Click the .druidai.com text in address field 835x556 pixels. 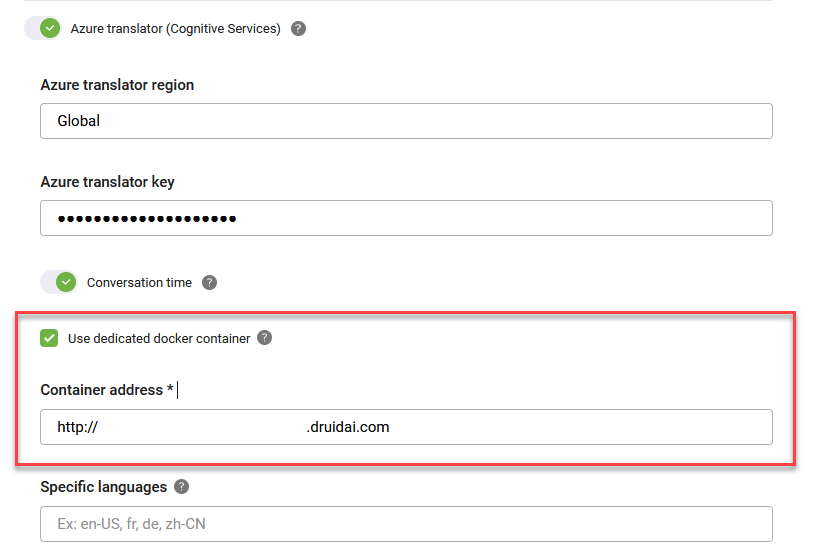(x=348, y=427)
